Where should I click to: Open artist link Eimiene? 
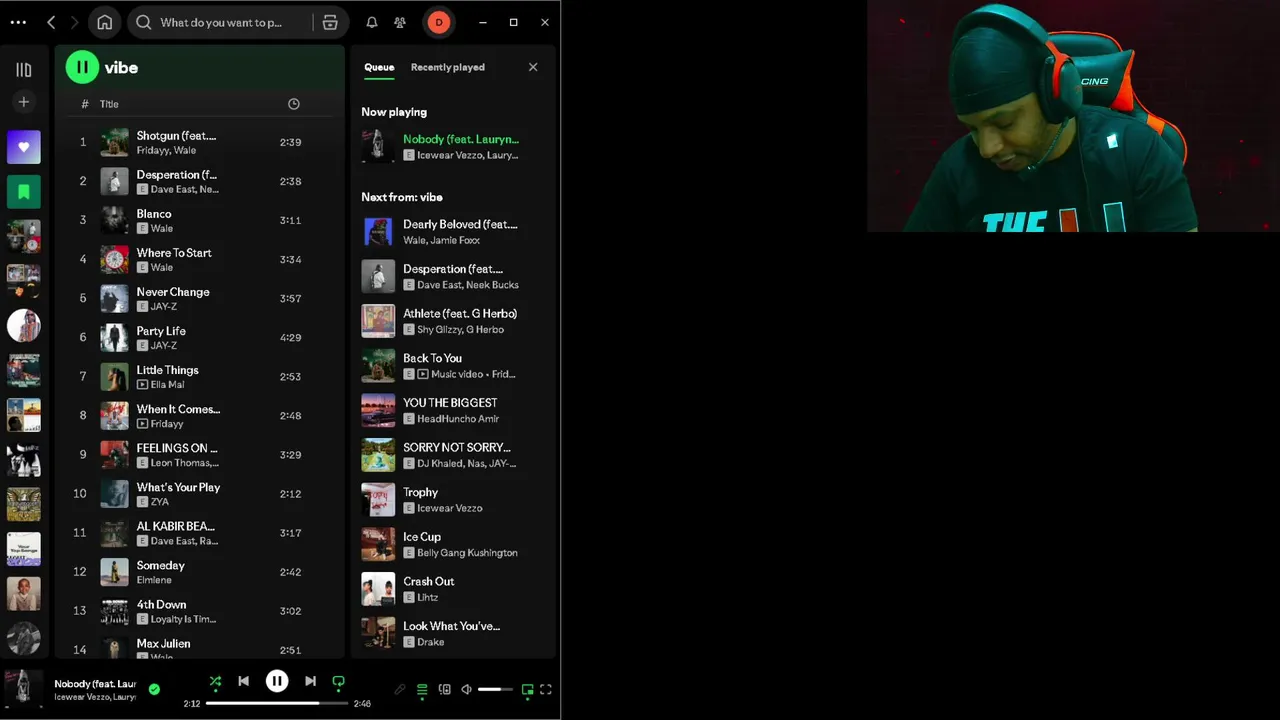coord(154,580)
